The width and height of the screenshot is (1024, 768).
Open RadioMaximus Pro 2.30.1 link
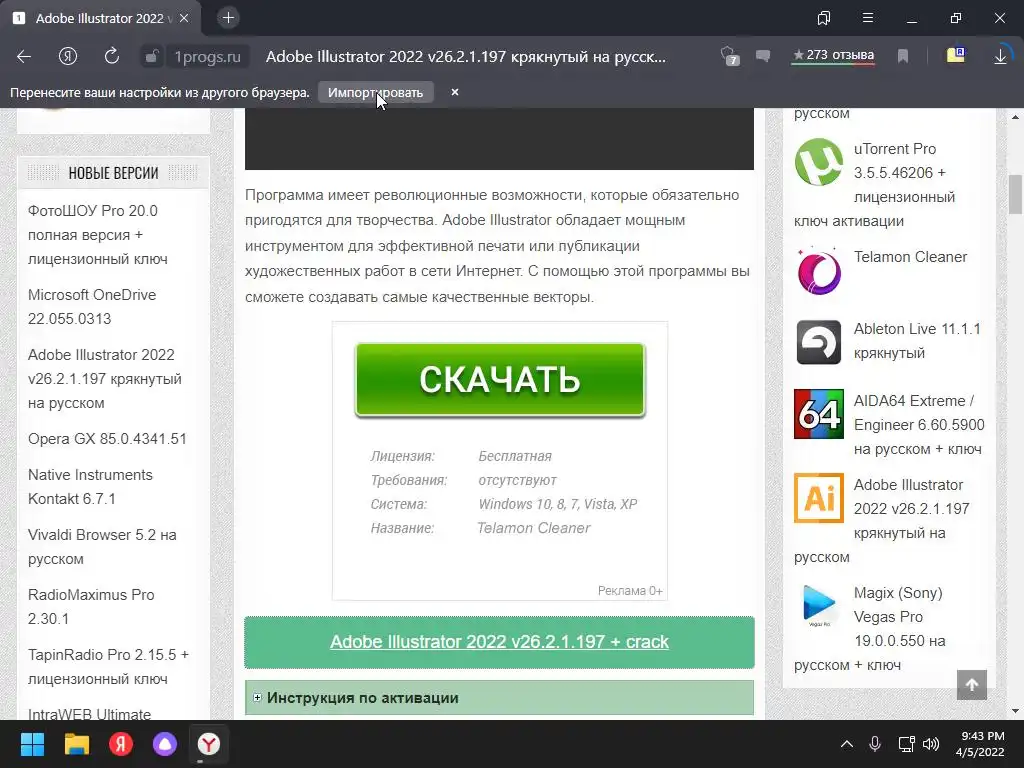(91, 607)
